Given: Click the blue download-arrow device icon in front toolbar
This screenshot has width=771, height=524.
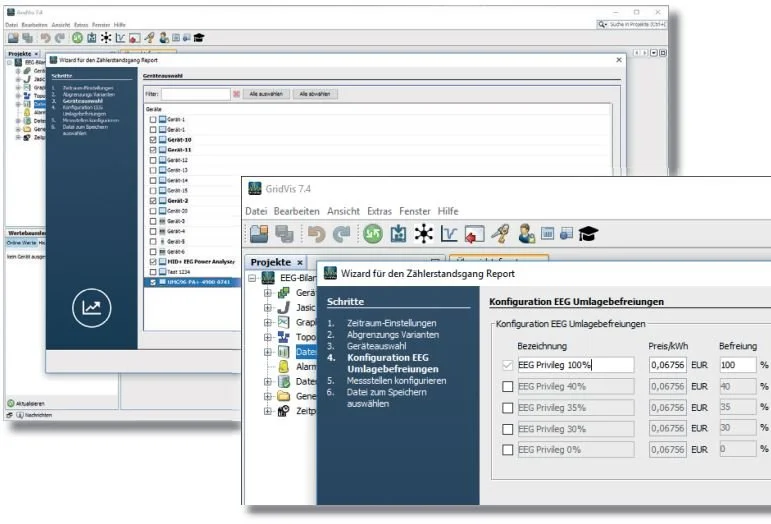Looking at the screenshot, I should pyautogui.click(x=398, y=233).
